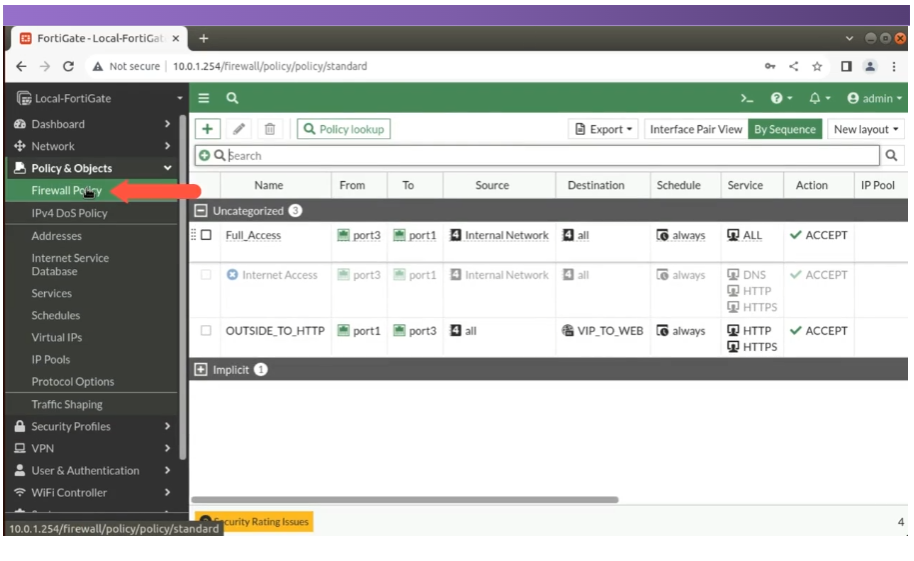Click the browser profile avatar icon
The image size is (914, 561).
pyautogui.click(x=870, y=66)
